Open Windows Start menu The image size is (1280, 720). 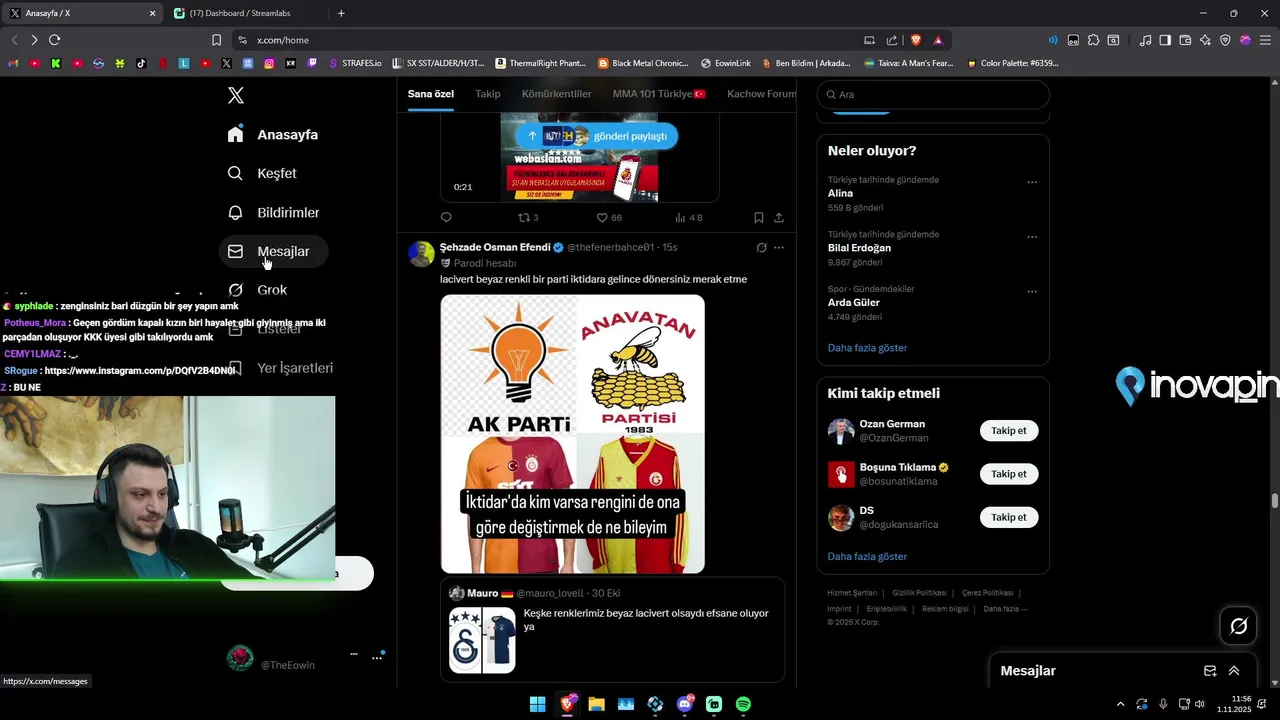click(x=537, y=704)
